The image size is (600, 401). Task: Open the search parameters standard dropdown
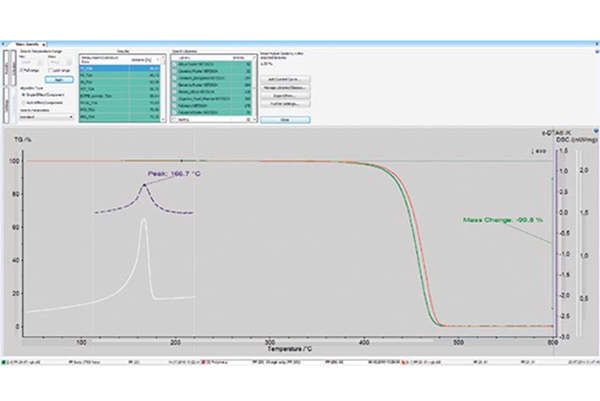(47, 117)
